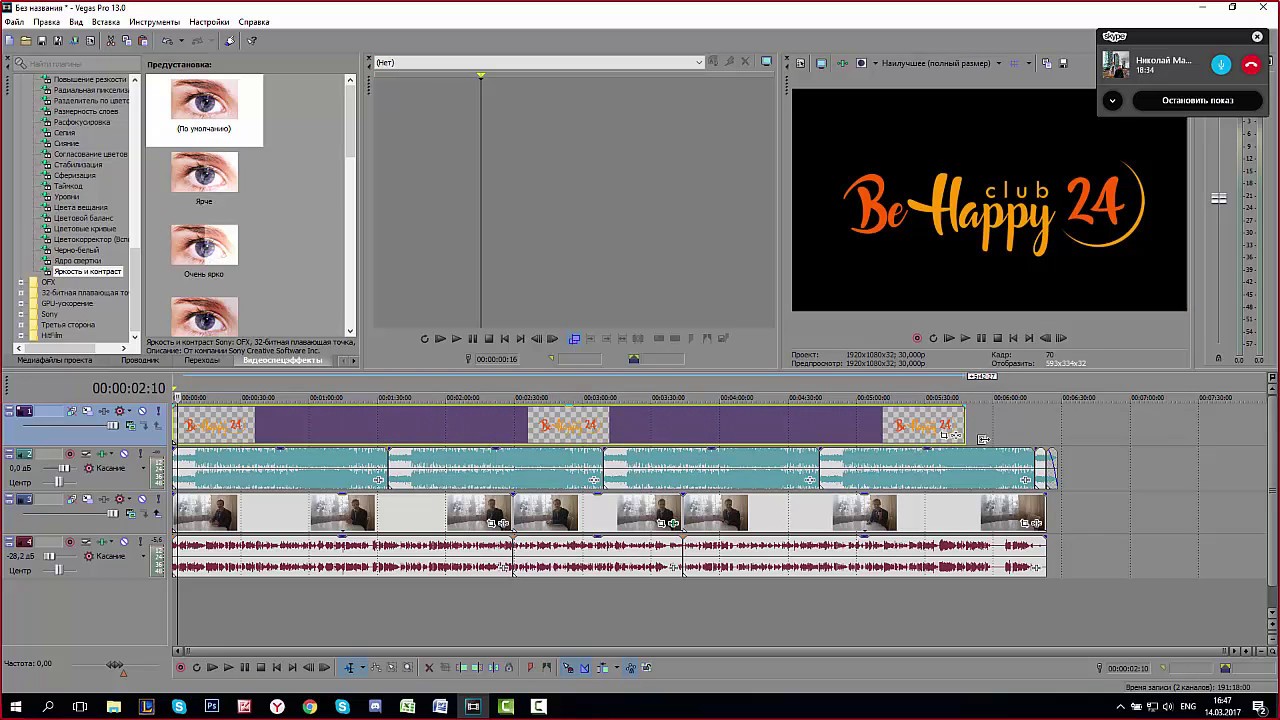The image size is (1280, 720).
Task: Toggle snapping in the timeline toolbar
Action: (x=568, y=668)
